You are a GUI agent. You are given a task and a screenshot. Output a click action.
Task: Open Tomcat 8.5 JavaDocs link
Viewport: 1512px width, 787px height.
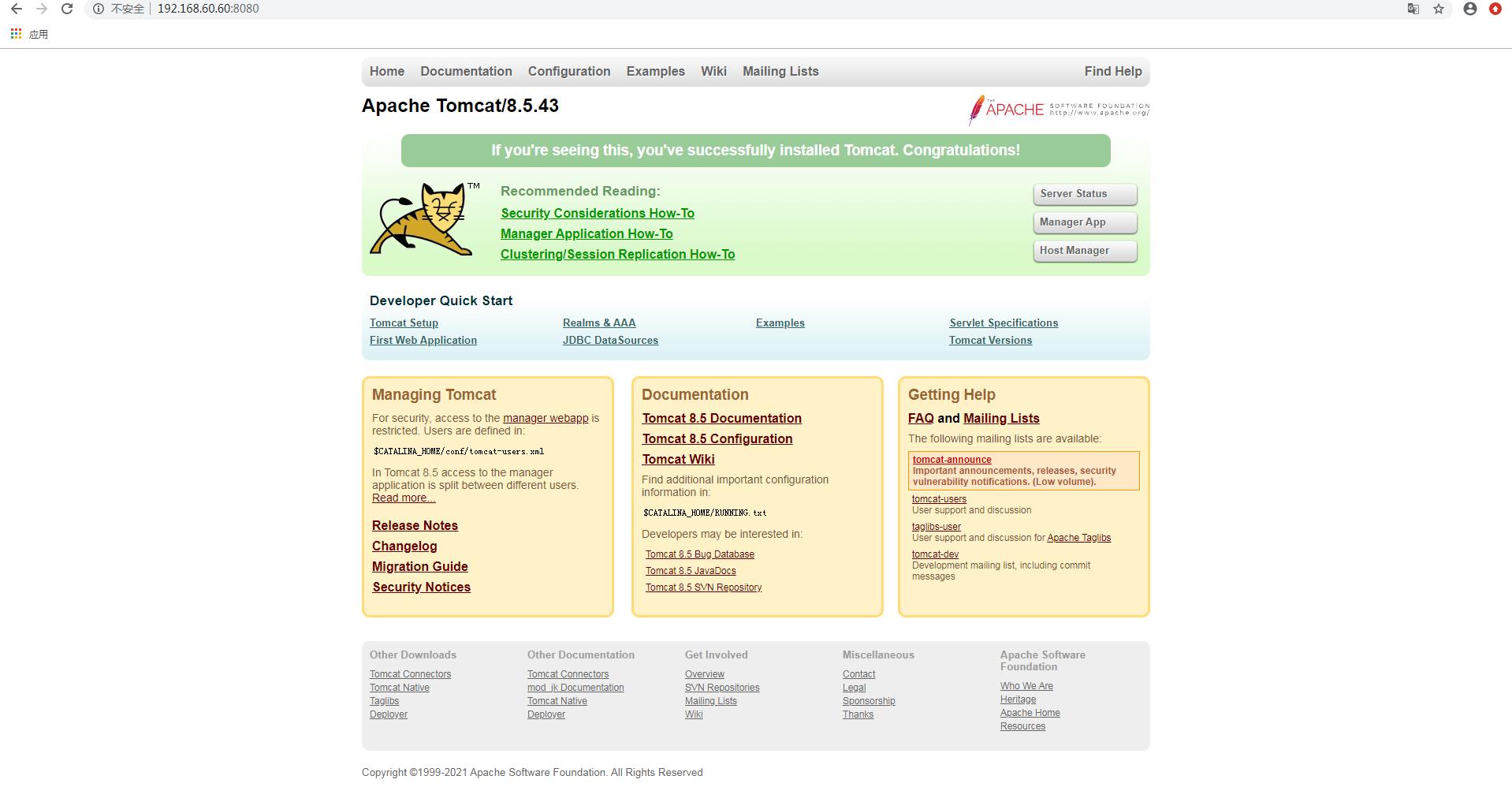tap(691, 571)
